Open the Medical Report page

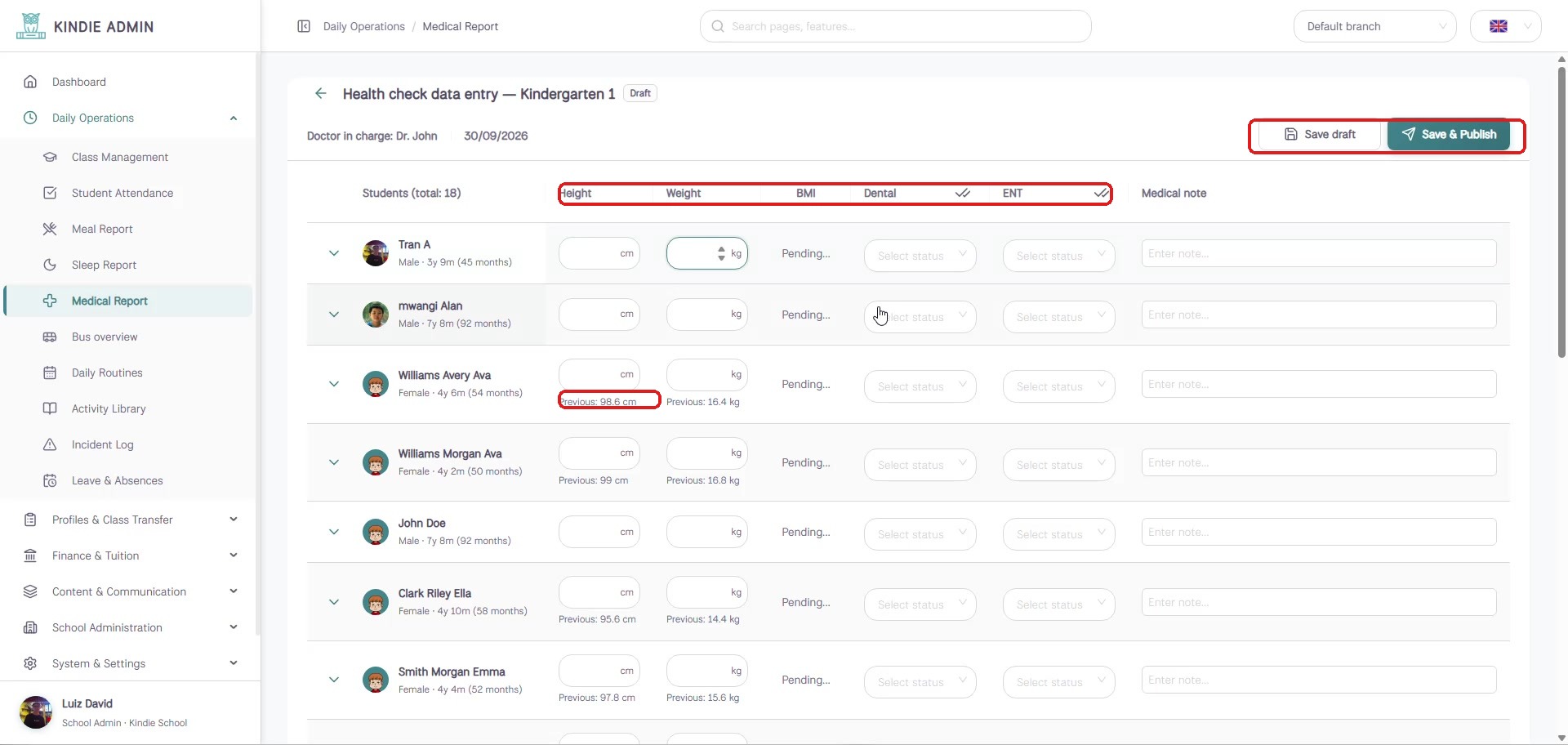click(x=128, y=301)
